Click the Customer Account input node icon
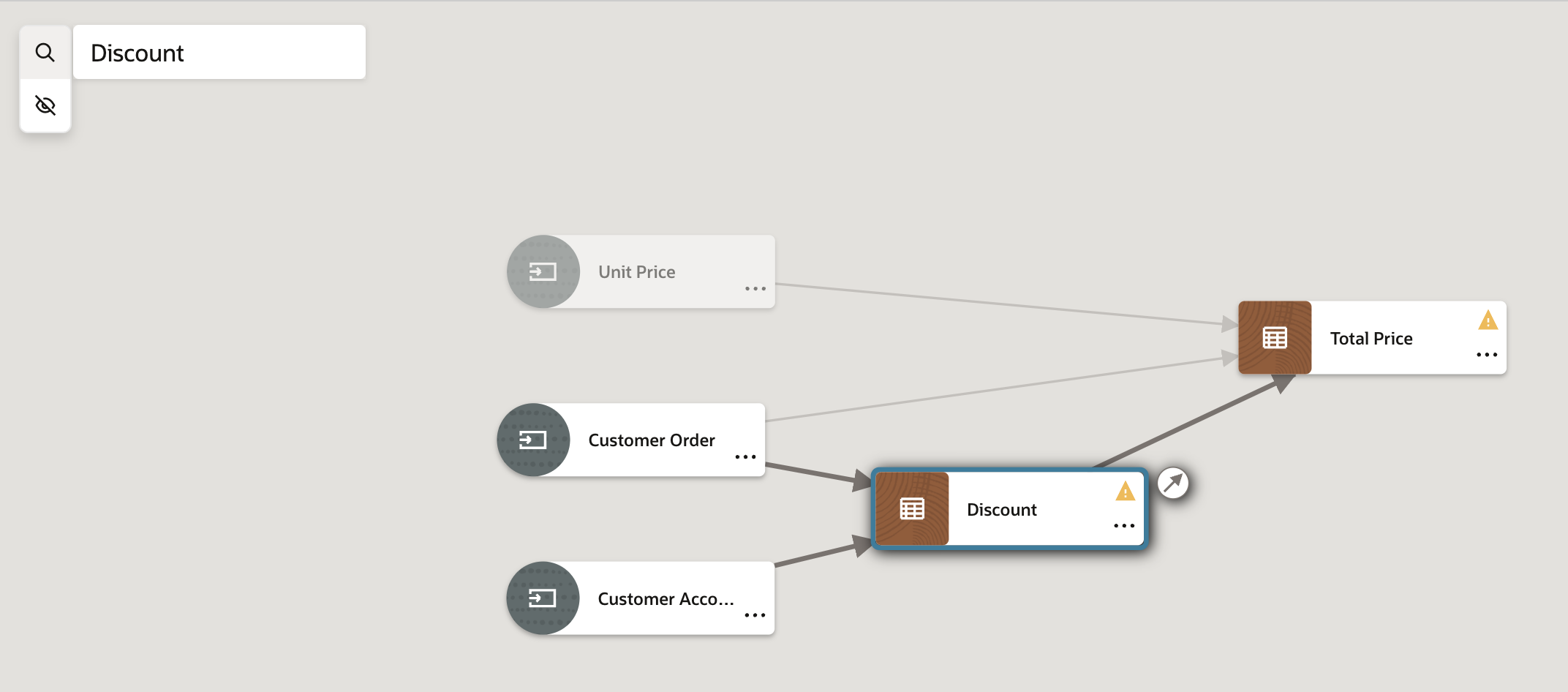This screenshot has width=1568, height=692. click(x=543, y=598)
